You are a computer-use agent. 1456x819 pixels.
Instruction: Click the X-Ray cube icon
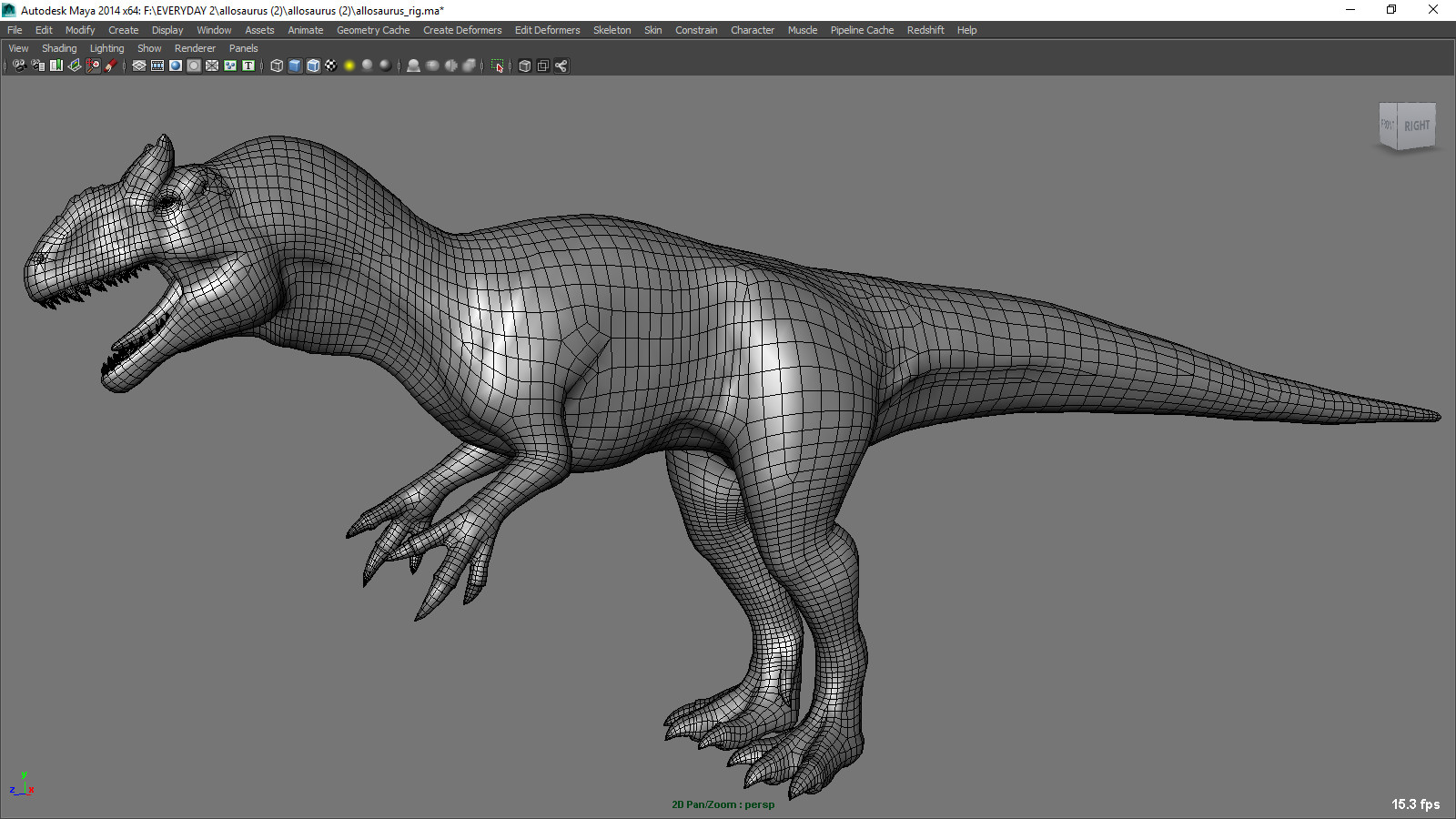click(x=525, y=66)
